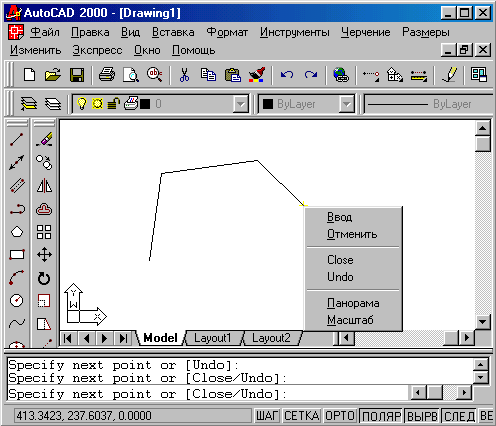
Task: Toggle ШАГ snap mode in status bar
Action: [x=267, y=416]
